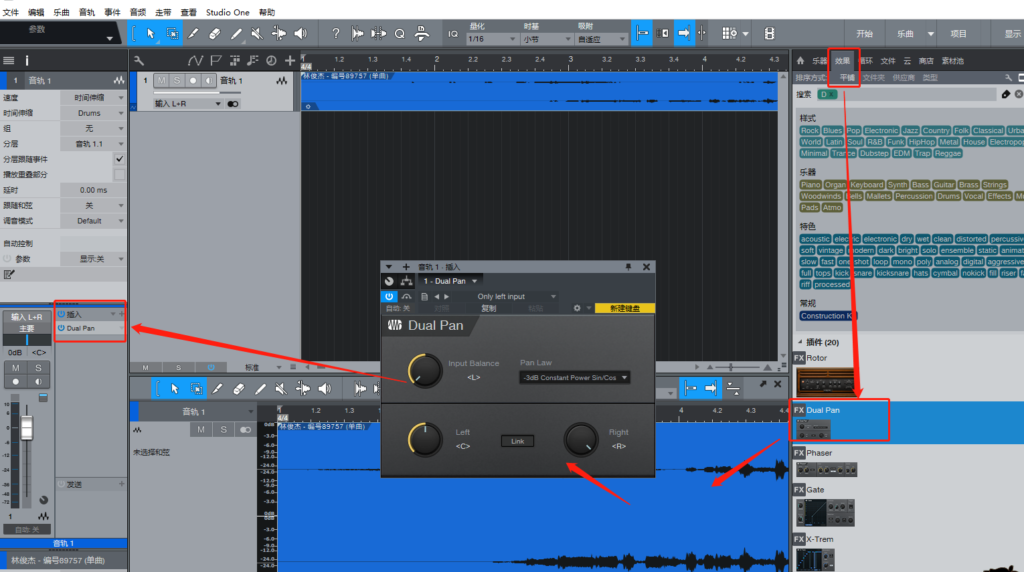Select the Mute tool in top toolbar
This screenshot has height=572, width=1024.
(257, 33)
